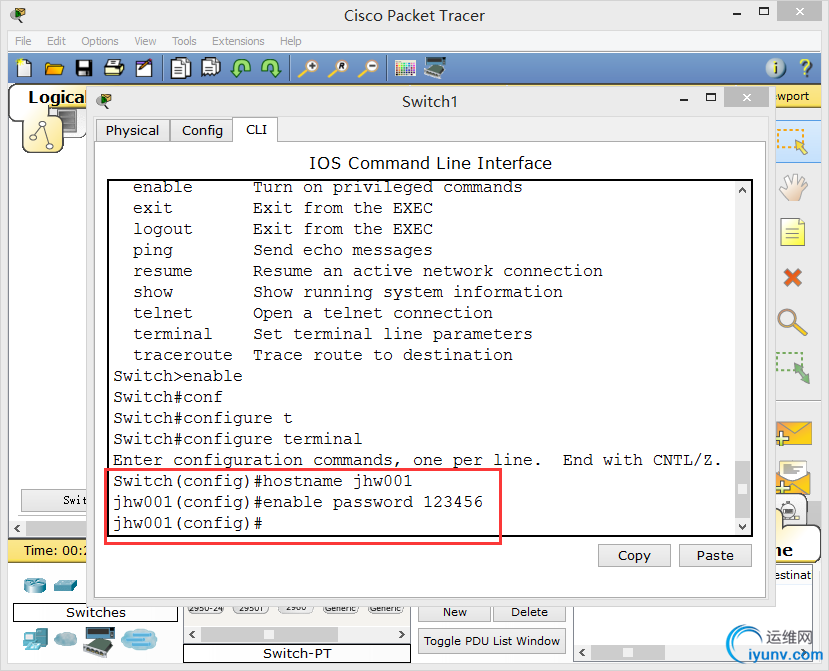Save the network with the floppy icon

click(x=84, y=68)
